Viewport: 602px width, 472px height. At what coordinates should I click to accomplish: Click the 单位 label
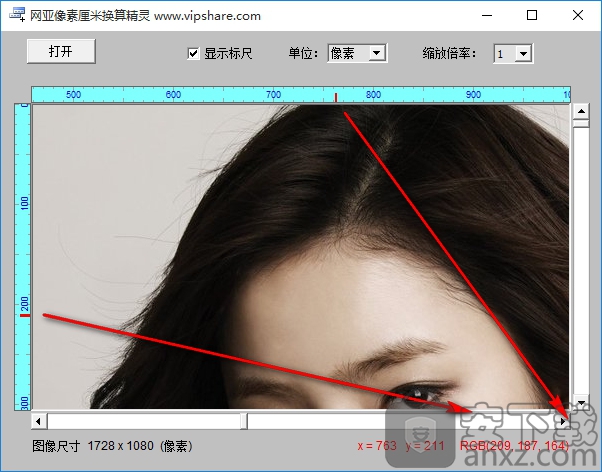pyautogui.click(x=303, y=53)
